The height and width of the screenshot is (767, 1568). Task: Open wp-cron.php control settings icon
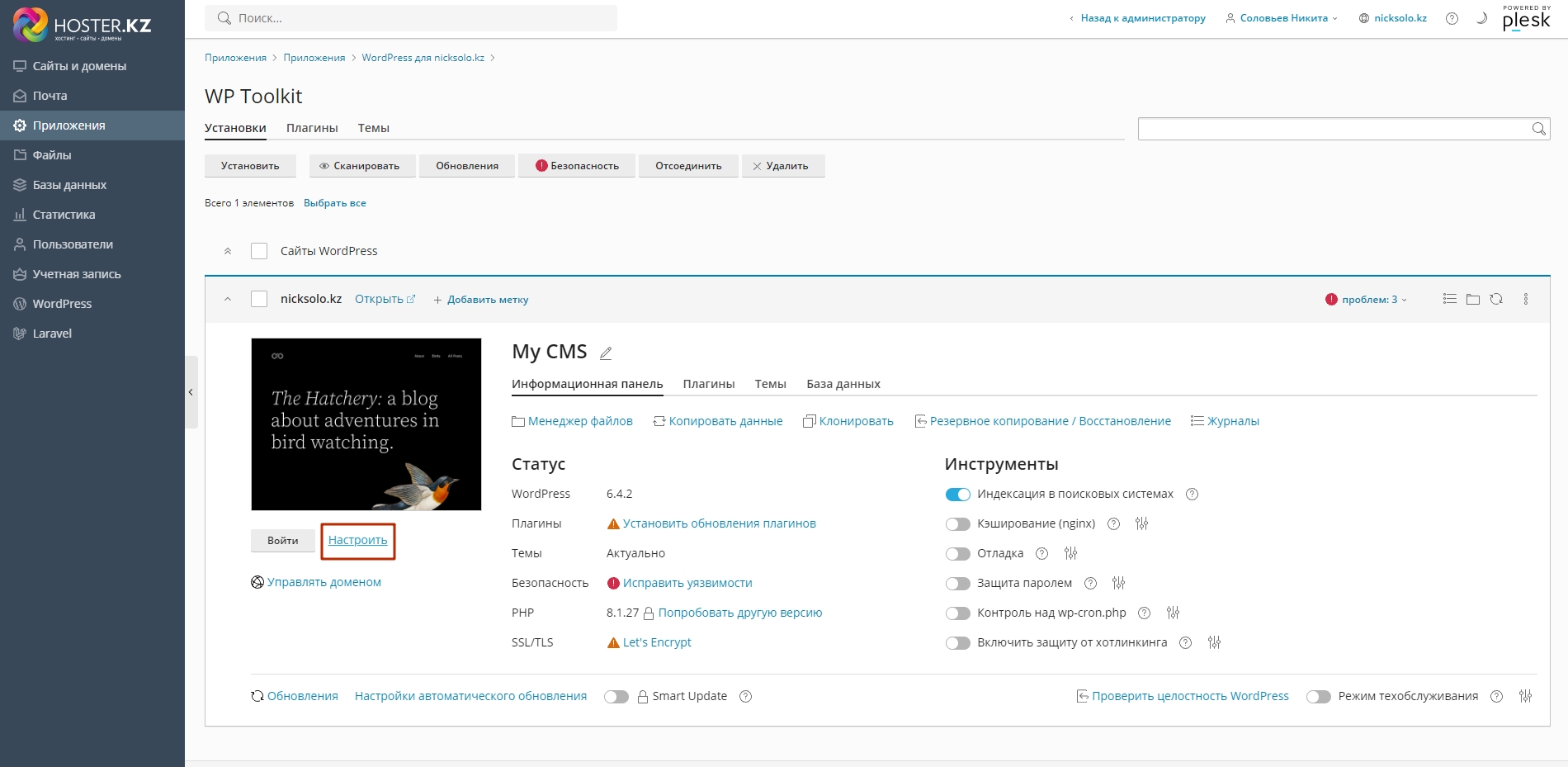tap(1174, 613)
